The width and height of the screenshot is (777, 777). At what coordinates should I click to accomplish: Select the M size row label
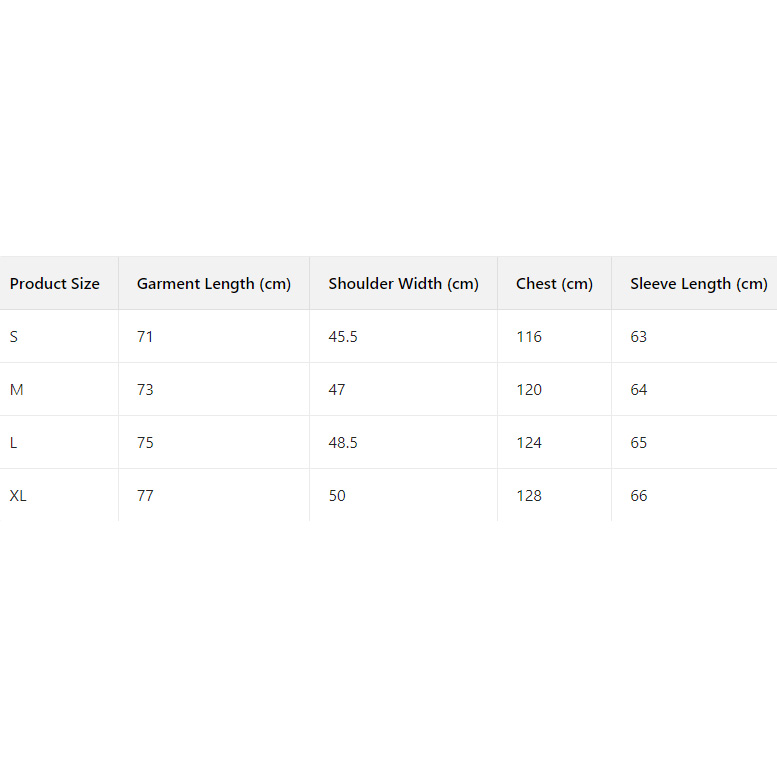point(16,390)
